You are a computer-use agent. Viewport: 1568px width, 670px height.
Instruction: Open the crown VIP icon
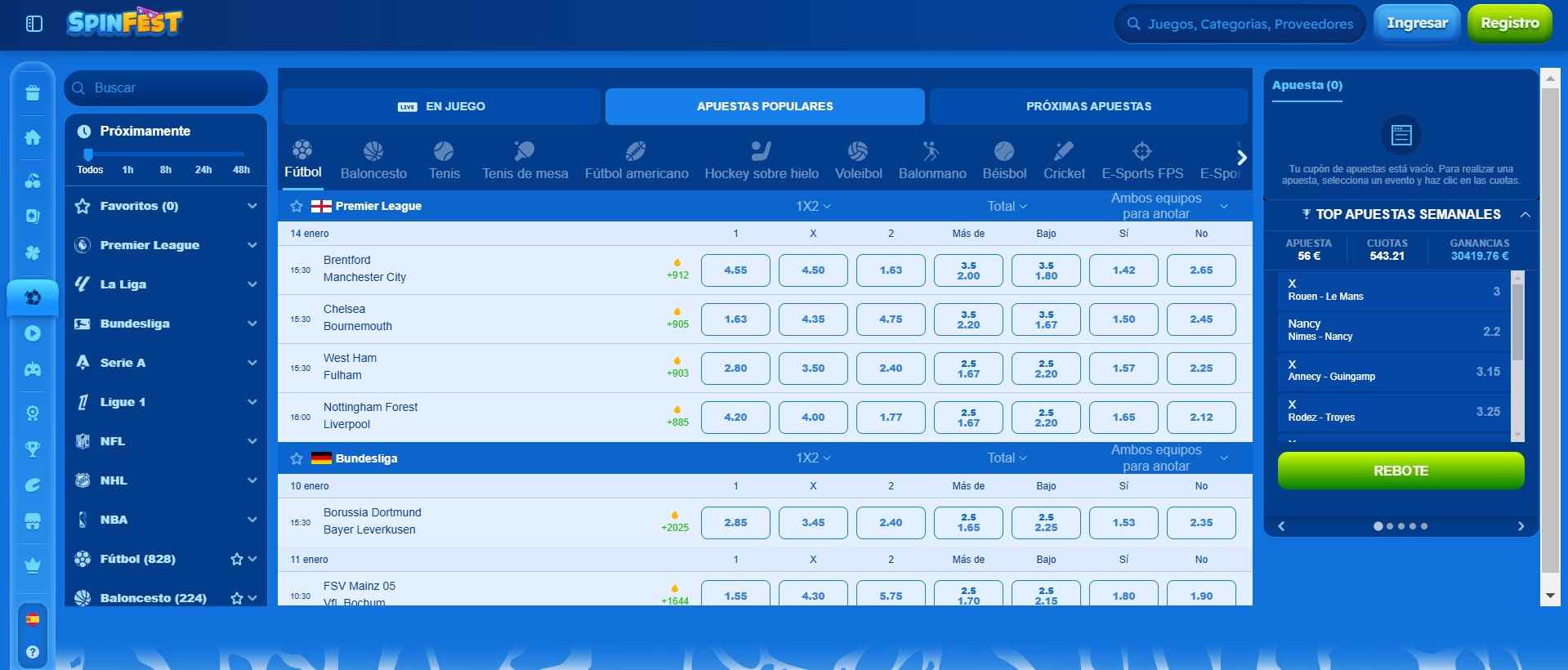tap(33, 565)
